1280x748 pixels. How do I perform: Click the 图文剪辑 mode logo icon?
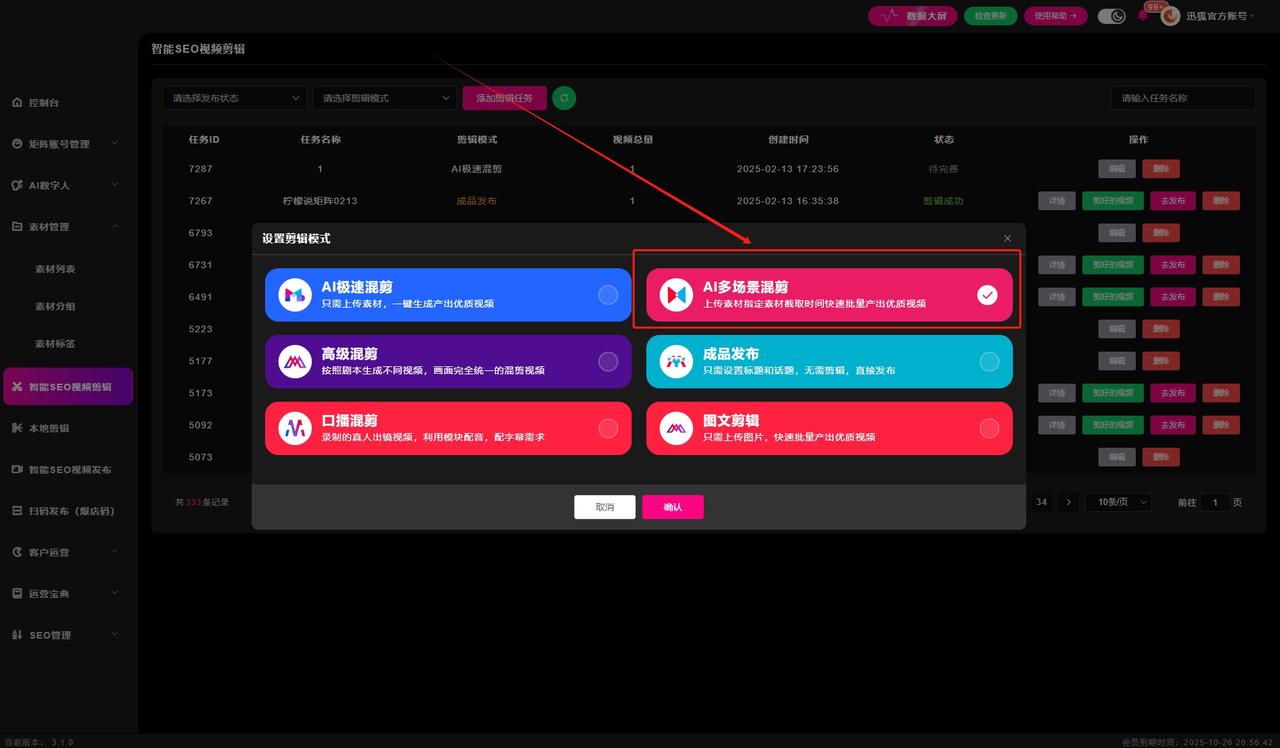point(676,428)
